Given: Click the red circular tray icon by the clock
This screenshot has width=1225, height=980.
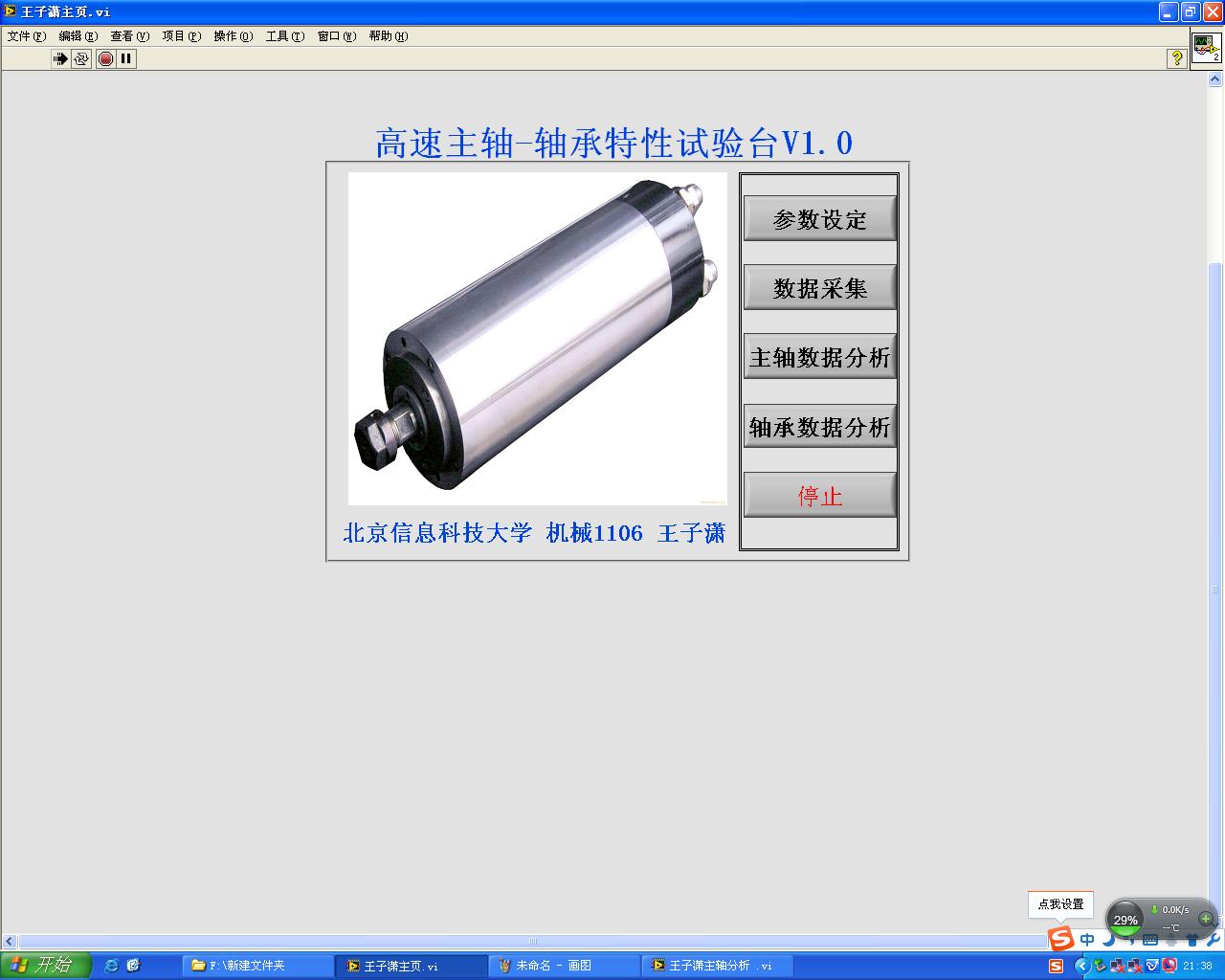Looking at the screenshot, I should [1169, 967].
